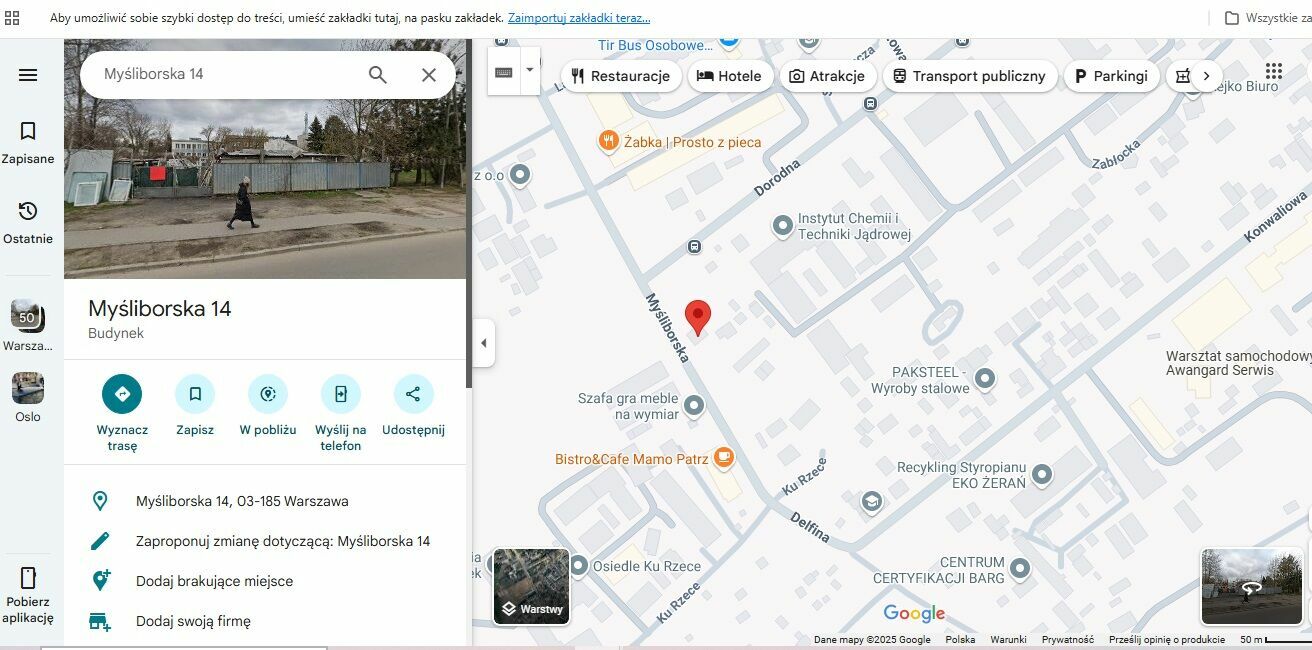This screenshot has width=1312, height=650.
Task: Open Street View thumbnail preview
Action: click(x=1251, y=586)
